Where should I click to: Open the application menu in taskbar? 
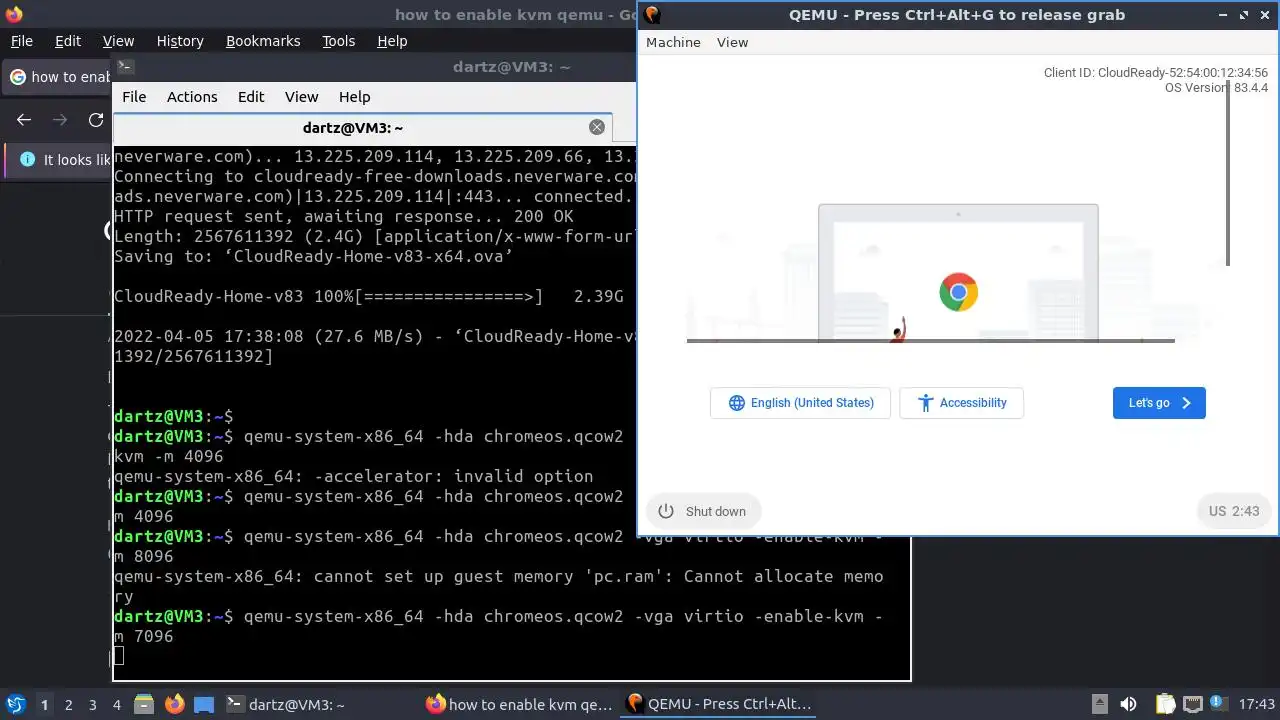(x=15, y=704)
